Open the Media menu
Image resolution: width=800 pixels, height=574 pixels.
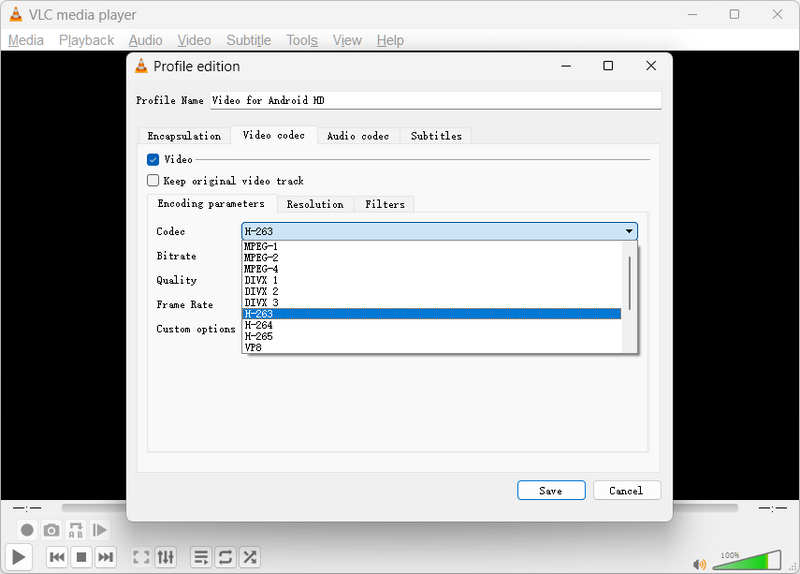point(26,40)
